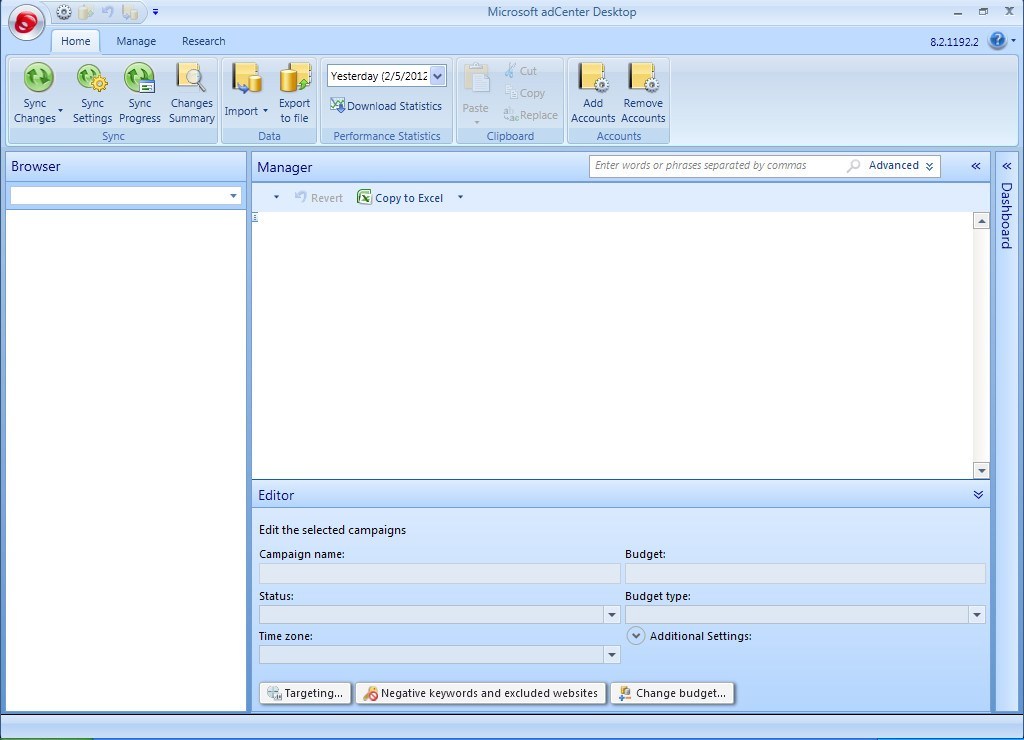This screenshot has width=1024, height=740.
Task: Open dropdown arrow left of Revert
Action: click(x=276, y=197)
